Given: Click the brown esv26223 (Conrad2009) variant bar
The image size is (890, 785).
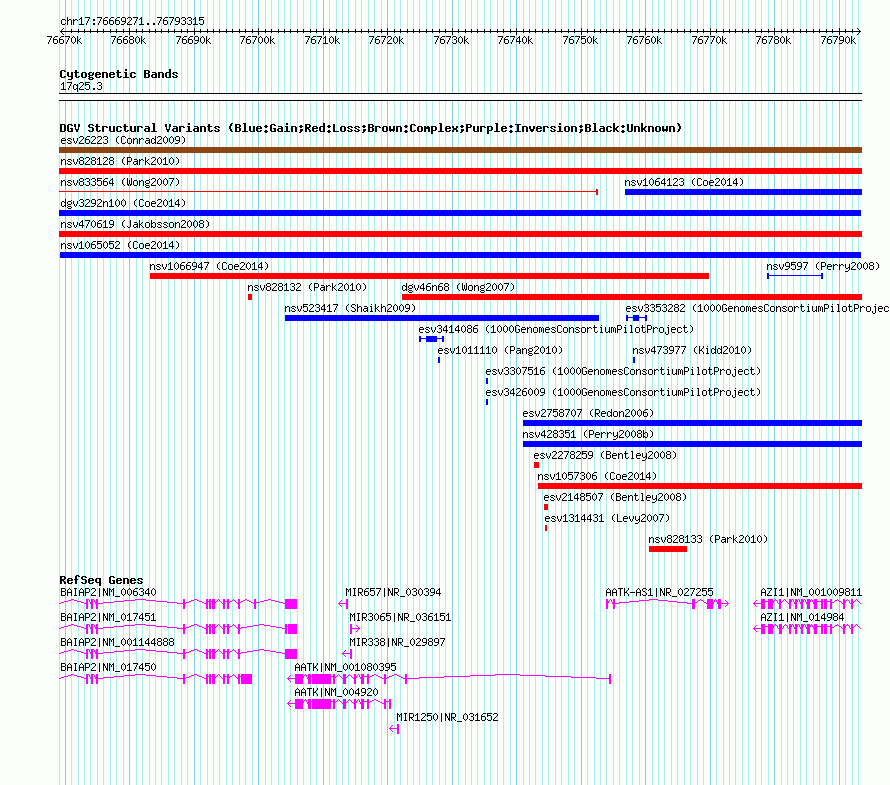Looking at the screenshot, I should click(460, 150).
